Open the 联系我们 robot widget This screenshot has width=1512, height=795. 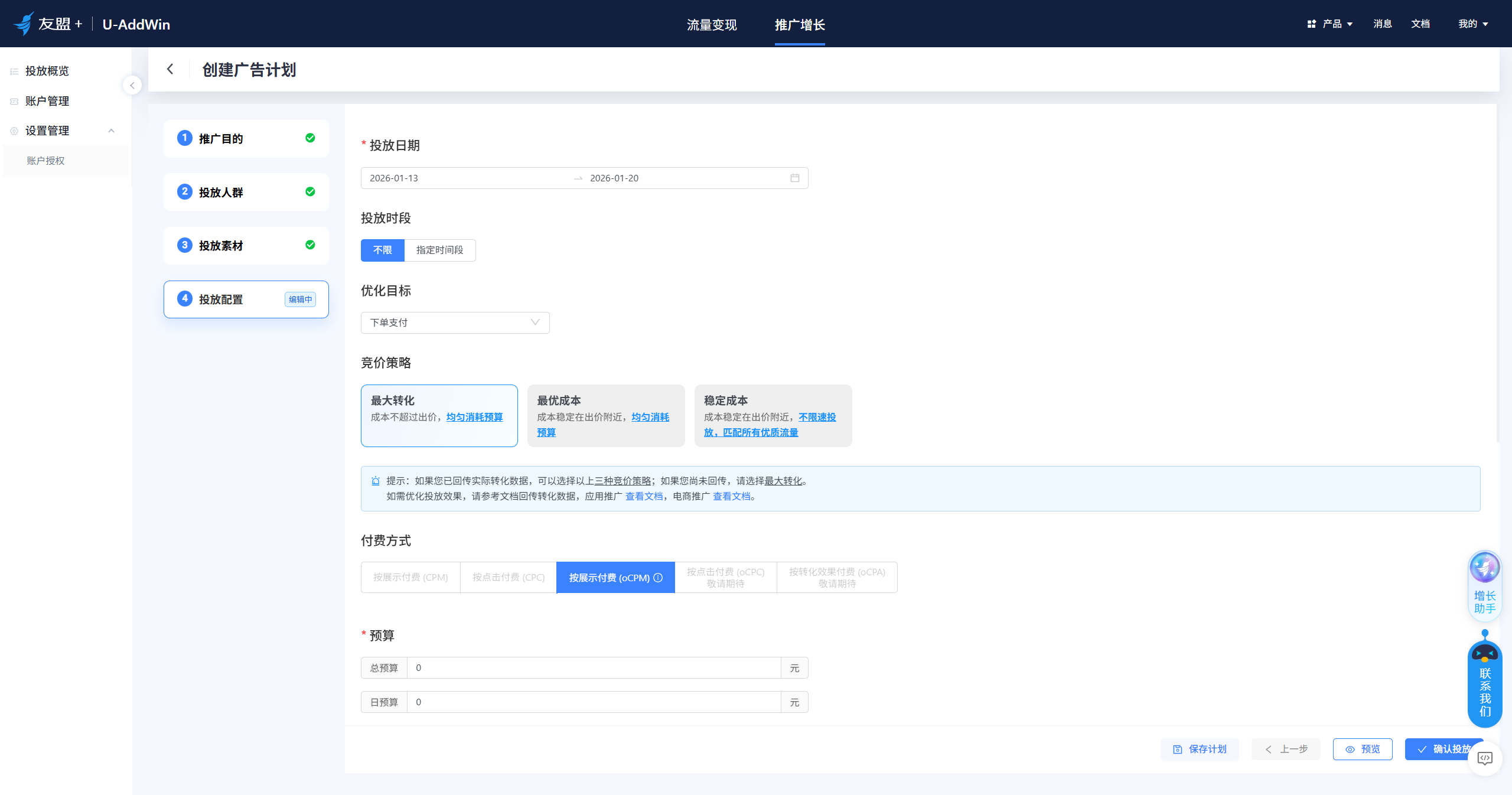click(x=1485, y=679)
